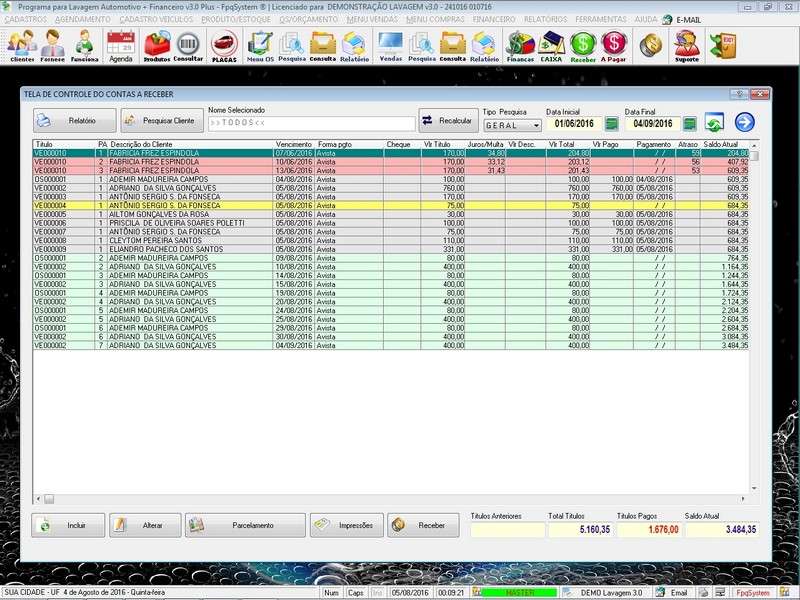Open the CAIXA cash register icon

point(551,46)
